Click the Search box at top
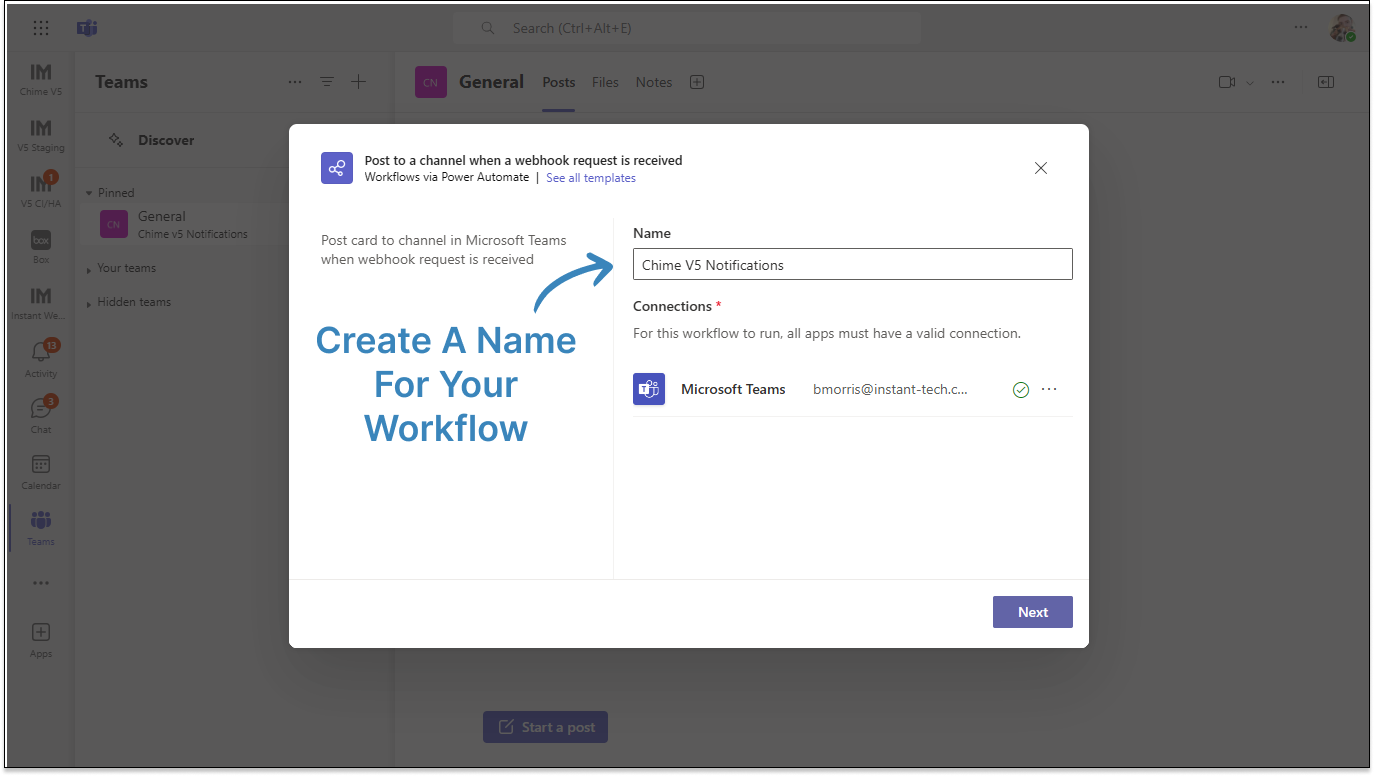 [x=687, y=28]
